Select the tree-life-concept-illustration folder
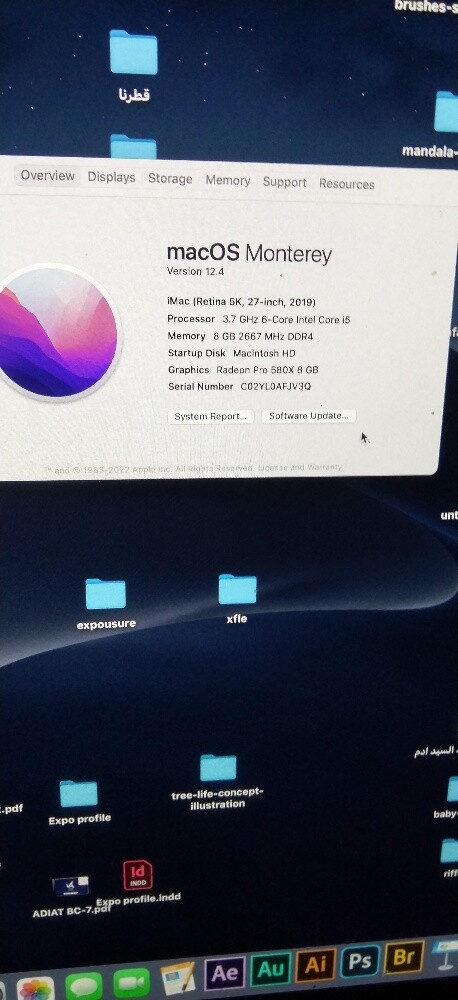Screen dimensions: 458x1000 click(218, 782)
